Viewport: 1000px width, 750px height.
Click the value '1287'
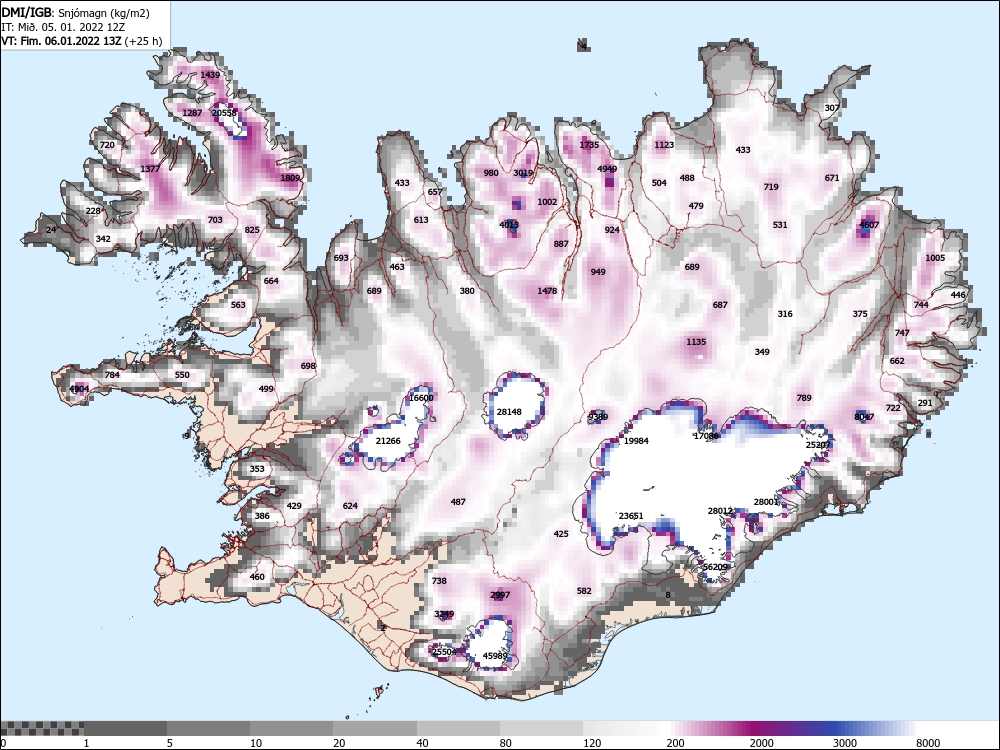click(x=192, y=113)
